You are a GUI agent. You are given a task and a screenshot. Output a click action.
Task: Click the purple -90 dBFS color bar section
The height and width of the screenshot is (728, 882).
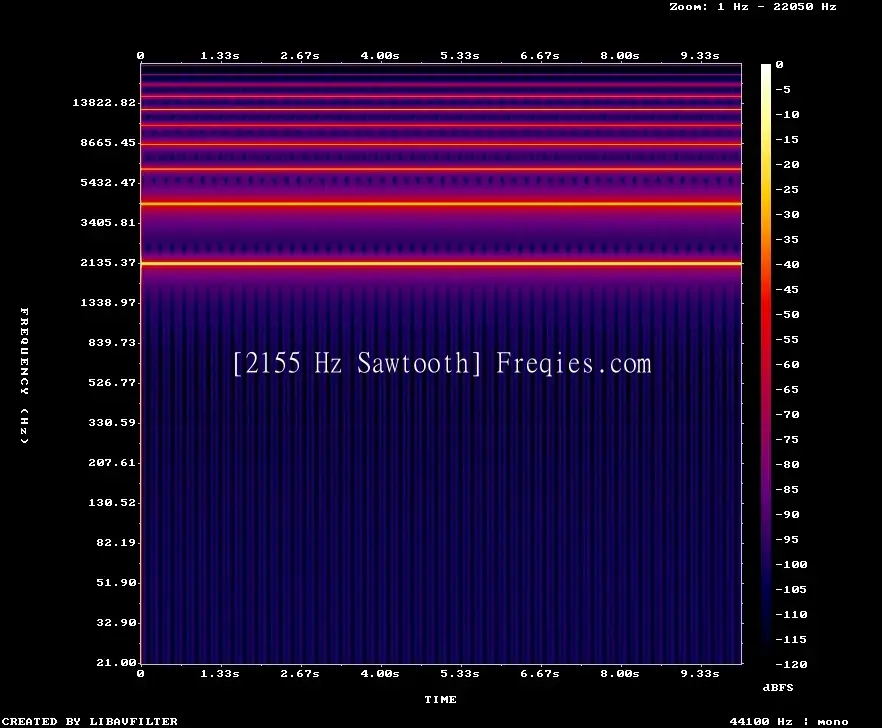pyautogui.click(x=766, y=514)
